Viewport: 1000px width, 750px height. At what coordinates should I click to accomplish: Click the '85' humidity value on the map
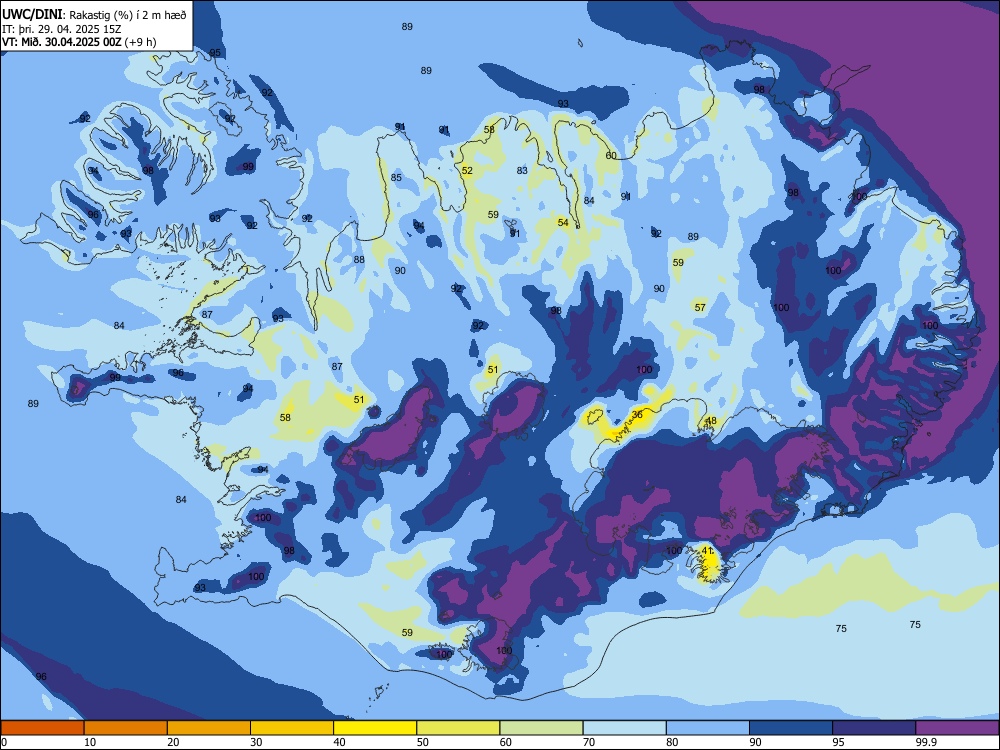[396, 177]
